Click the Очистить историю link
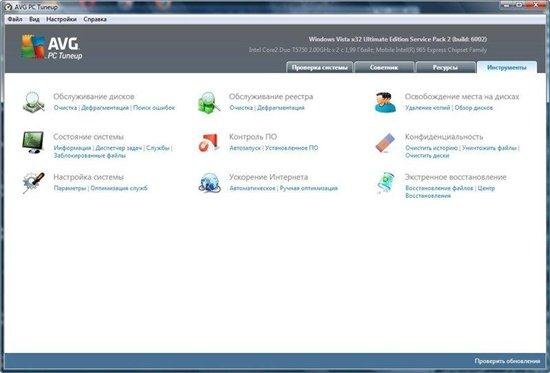This screenshot has height=373, width=550. (x=431, y=148)
